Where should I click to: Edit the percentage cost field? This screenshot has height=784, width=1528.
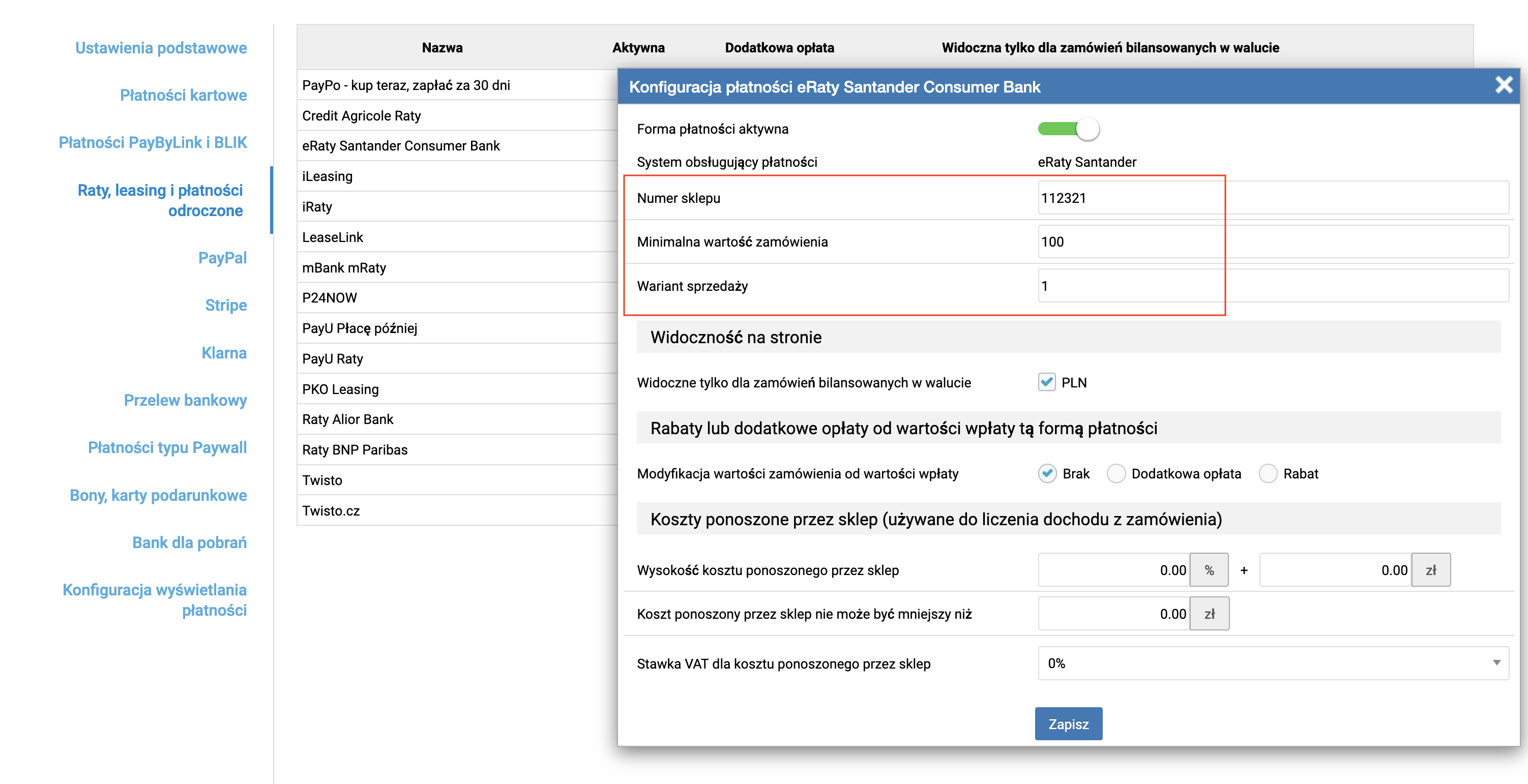pos(1114,570)
